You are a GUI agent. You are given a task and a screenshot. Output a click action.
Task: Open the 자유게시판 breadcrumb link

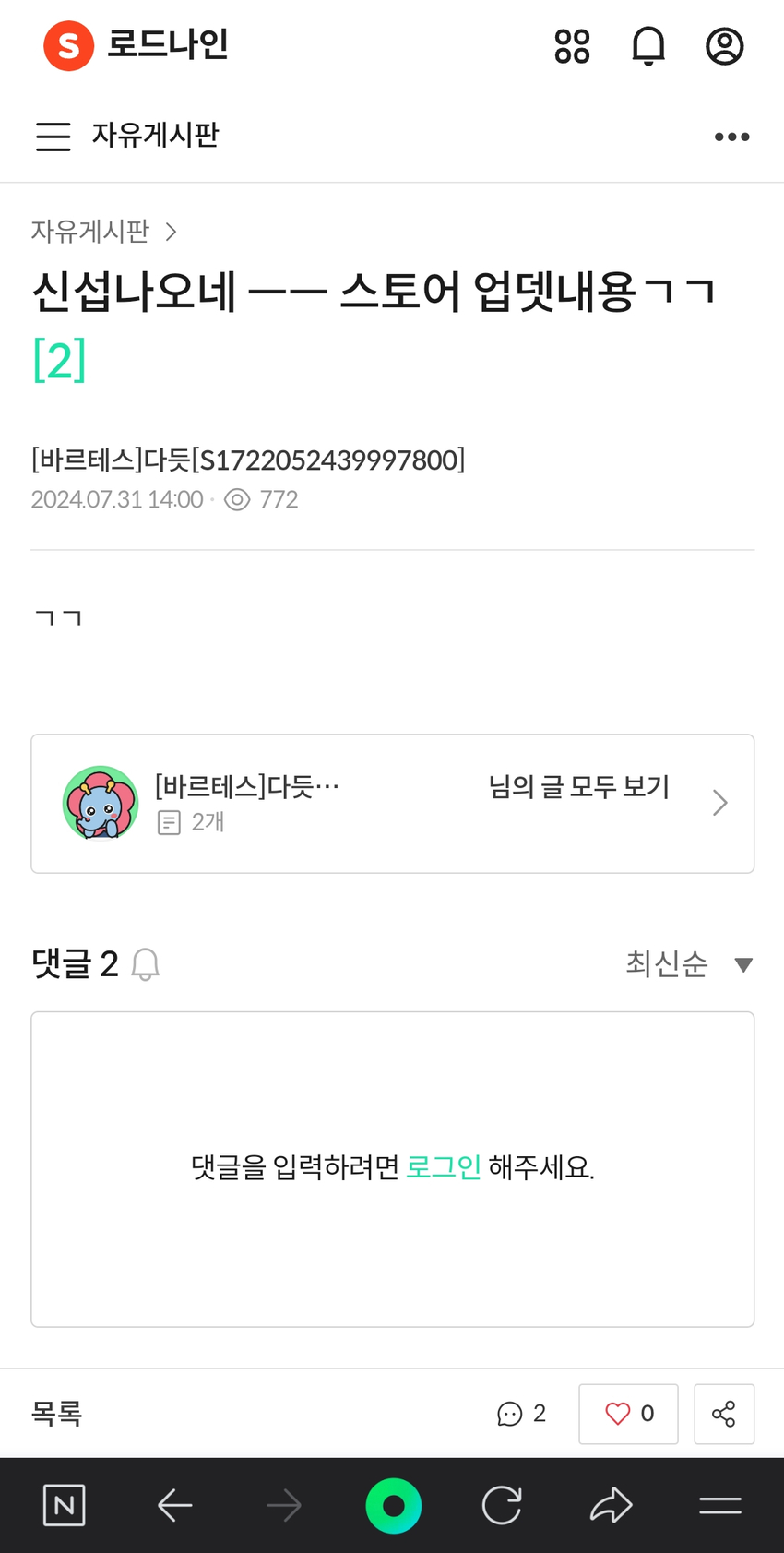[90, 231]
